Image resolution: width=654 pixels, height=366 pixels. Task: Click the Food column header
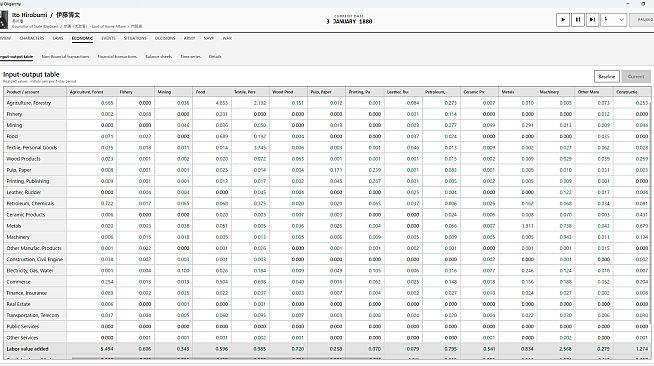(212, 92)
